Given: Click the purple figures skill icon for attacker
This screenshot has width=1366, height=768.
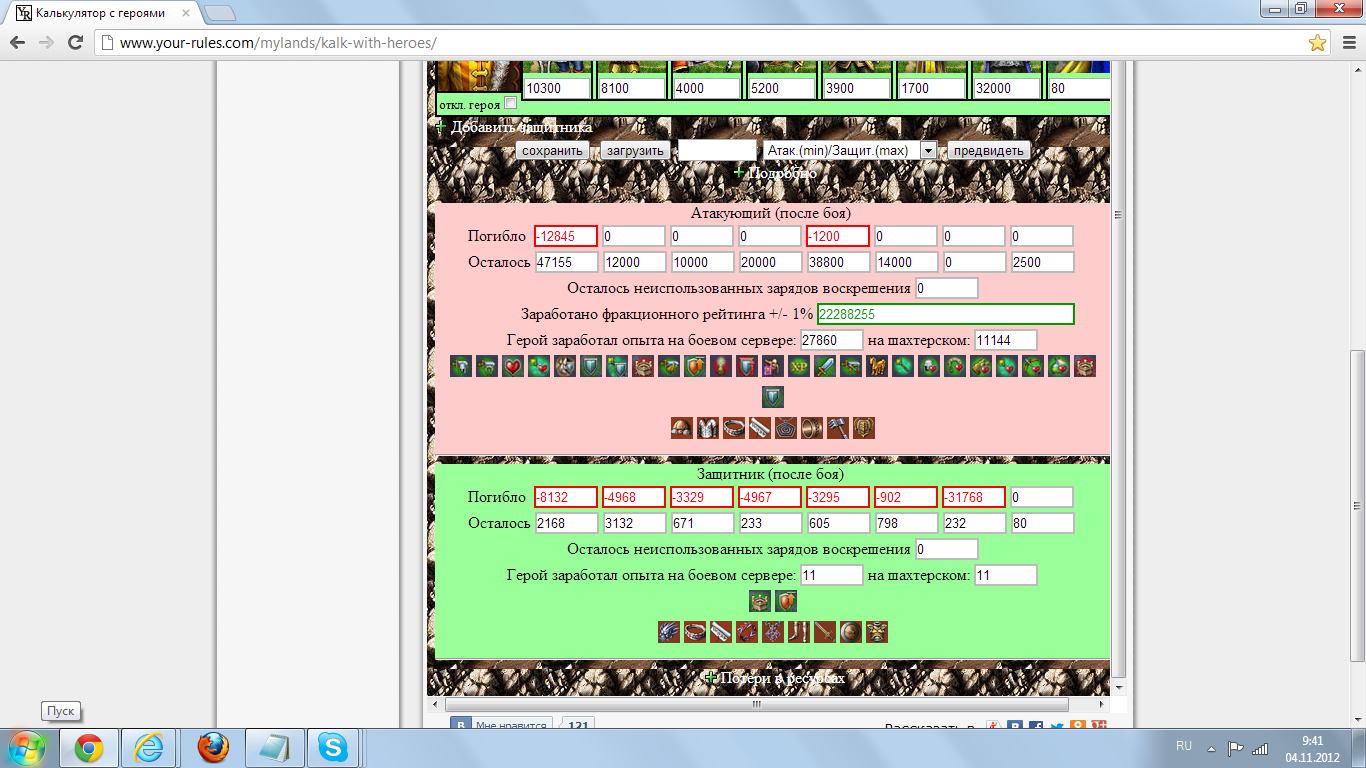Looking at the screenshot, I should point(773,366).
